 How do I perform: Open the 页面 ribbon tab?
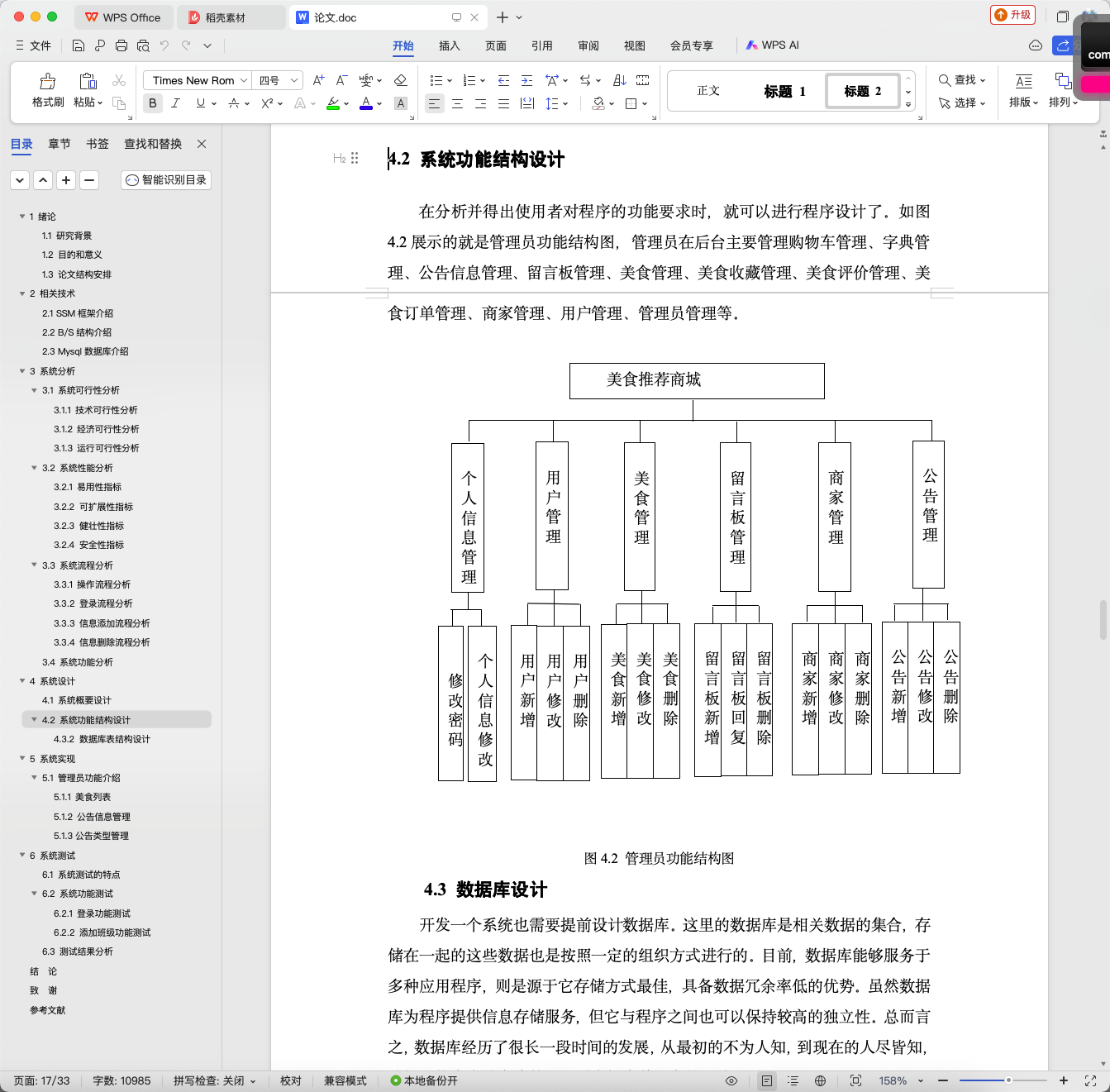(x=496, y=45)
